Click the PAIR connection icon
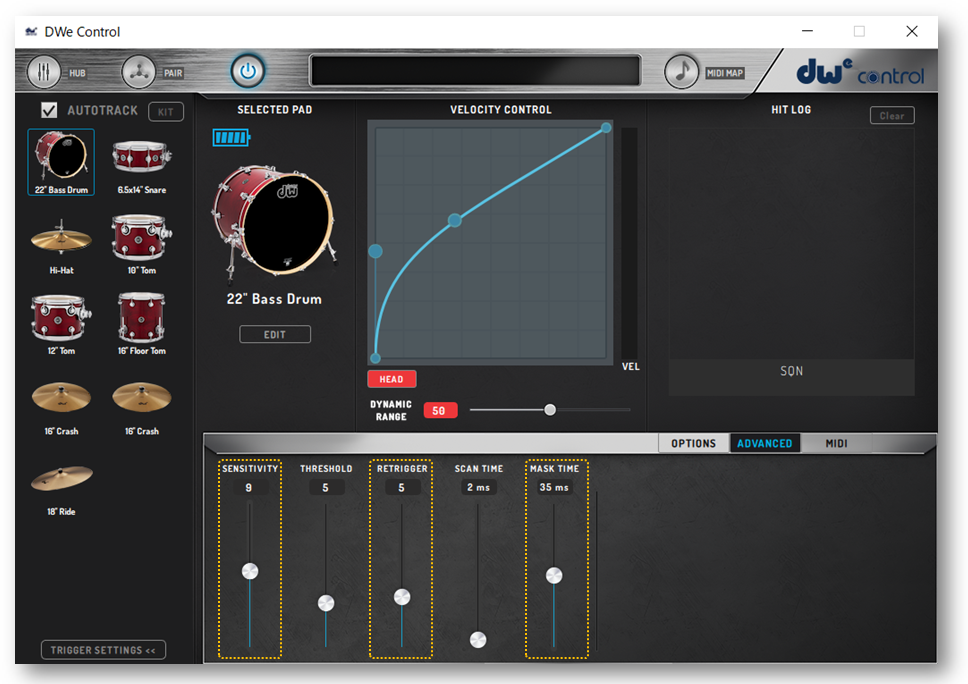968x684 pixels. pos(138,72)
